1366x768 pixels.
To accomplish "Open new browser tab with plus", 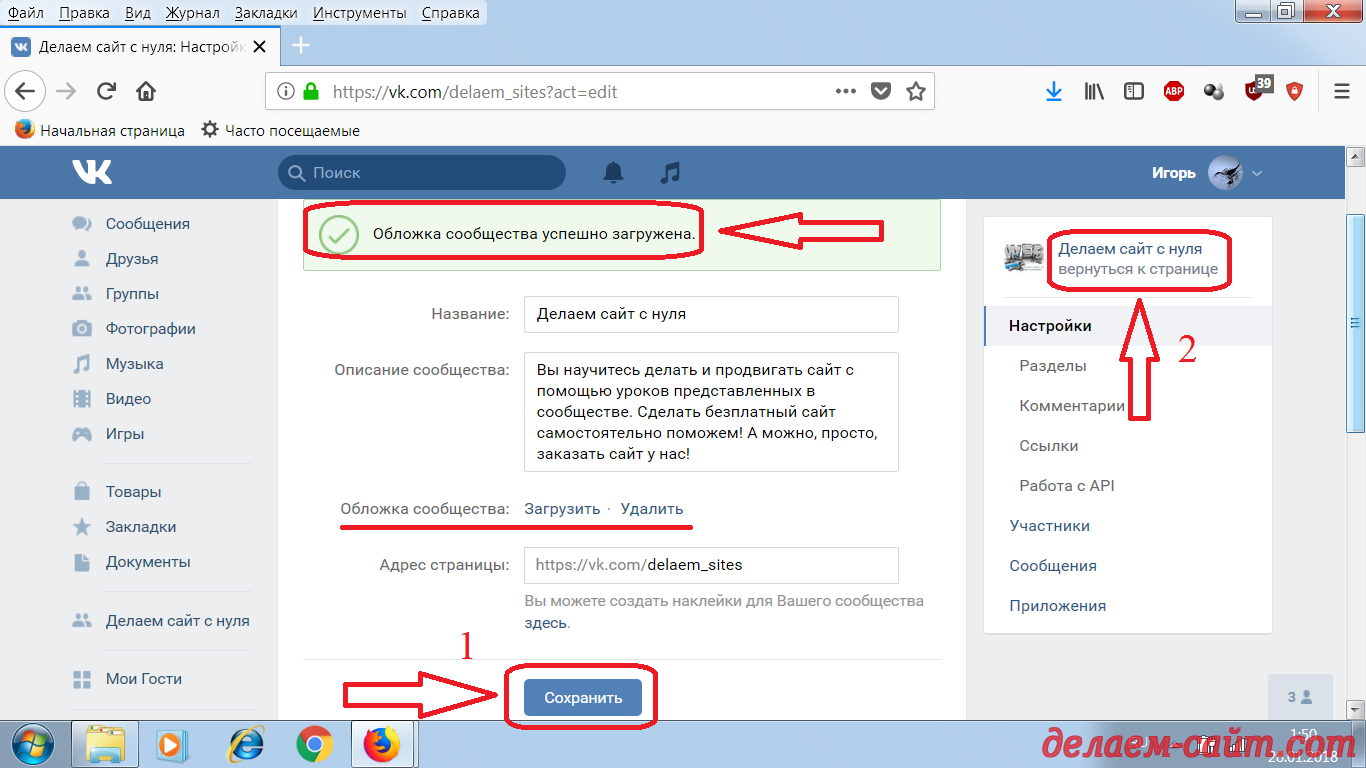I will click(300, 46).
